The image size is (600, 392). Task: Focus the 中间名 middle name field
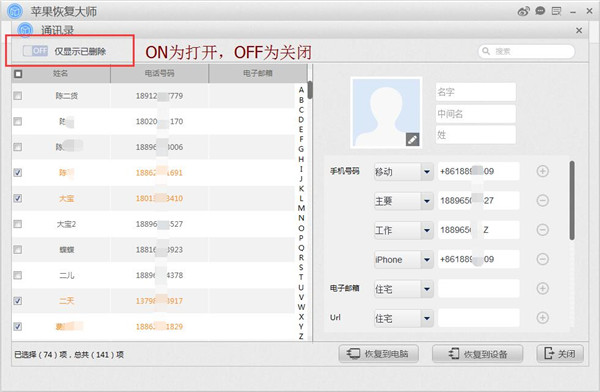[x=476, y=114]
